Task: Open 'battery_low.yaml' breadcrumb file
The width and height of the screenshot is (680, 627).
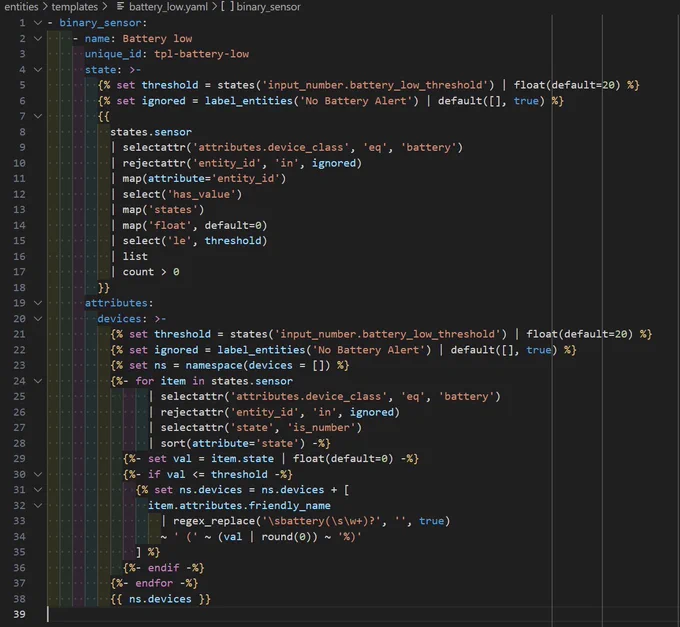Action: pos(168,7)
